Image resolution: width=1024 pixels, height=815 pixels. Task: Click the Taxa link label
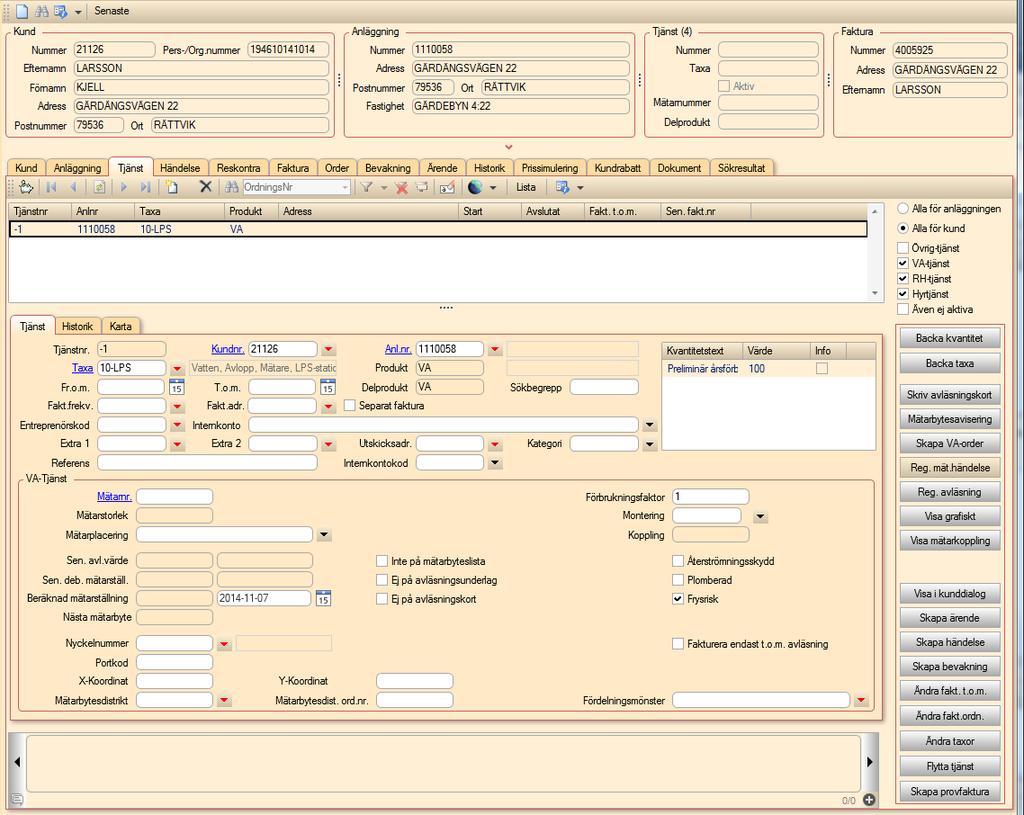(x=82, y=368)
